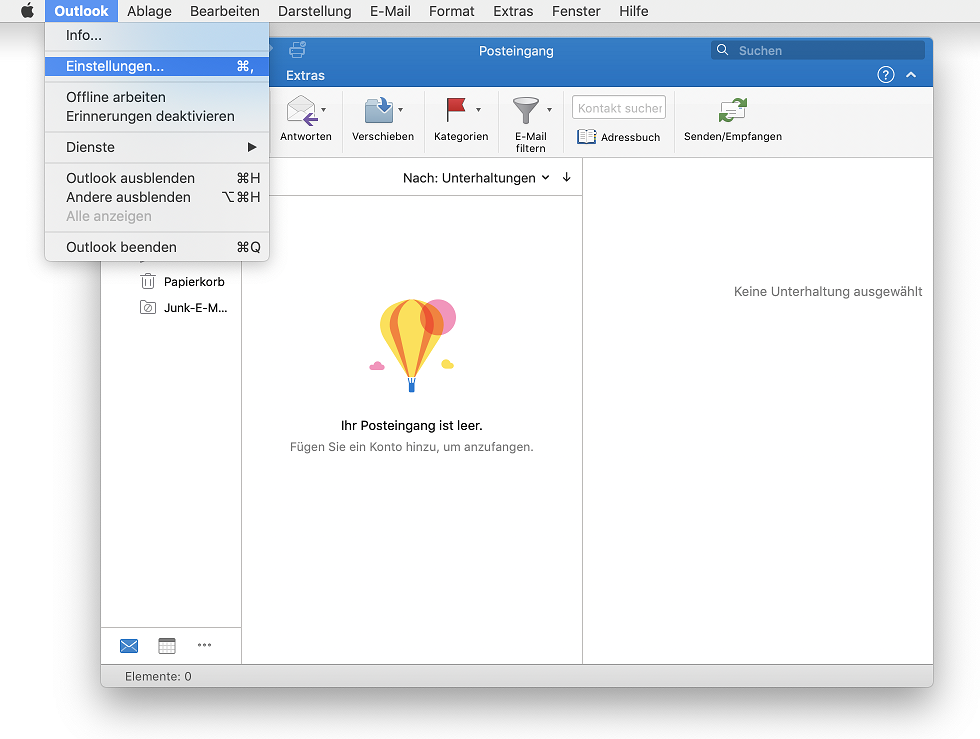
Task: Click 'Ihr Posteingang ist leer.' text
Action: tap(411, 426)
